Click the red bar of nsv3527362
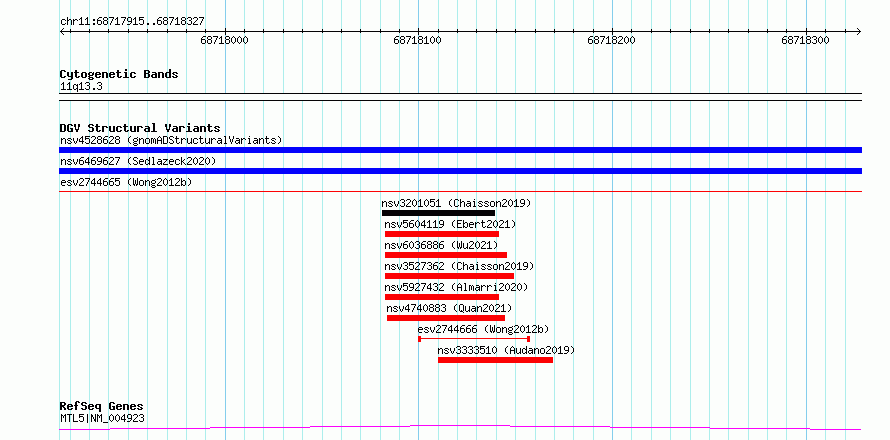 click(x=449, y=276)
